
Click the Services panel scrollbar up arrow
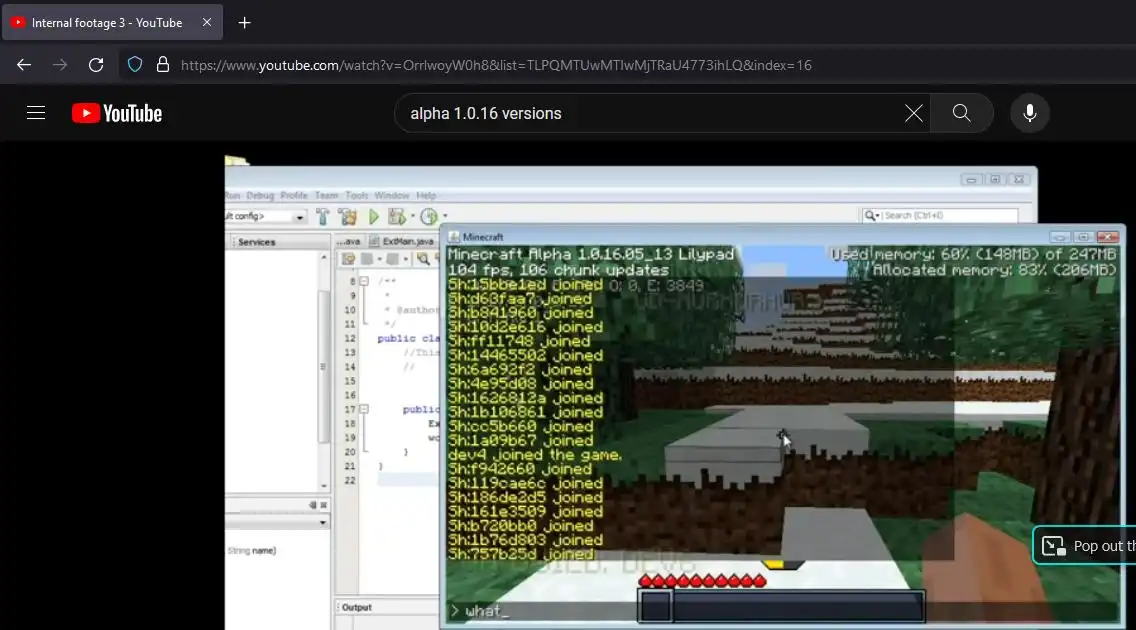click(324, 257)
